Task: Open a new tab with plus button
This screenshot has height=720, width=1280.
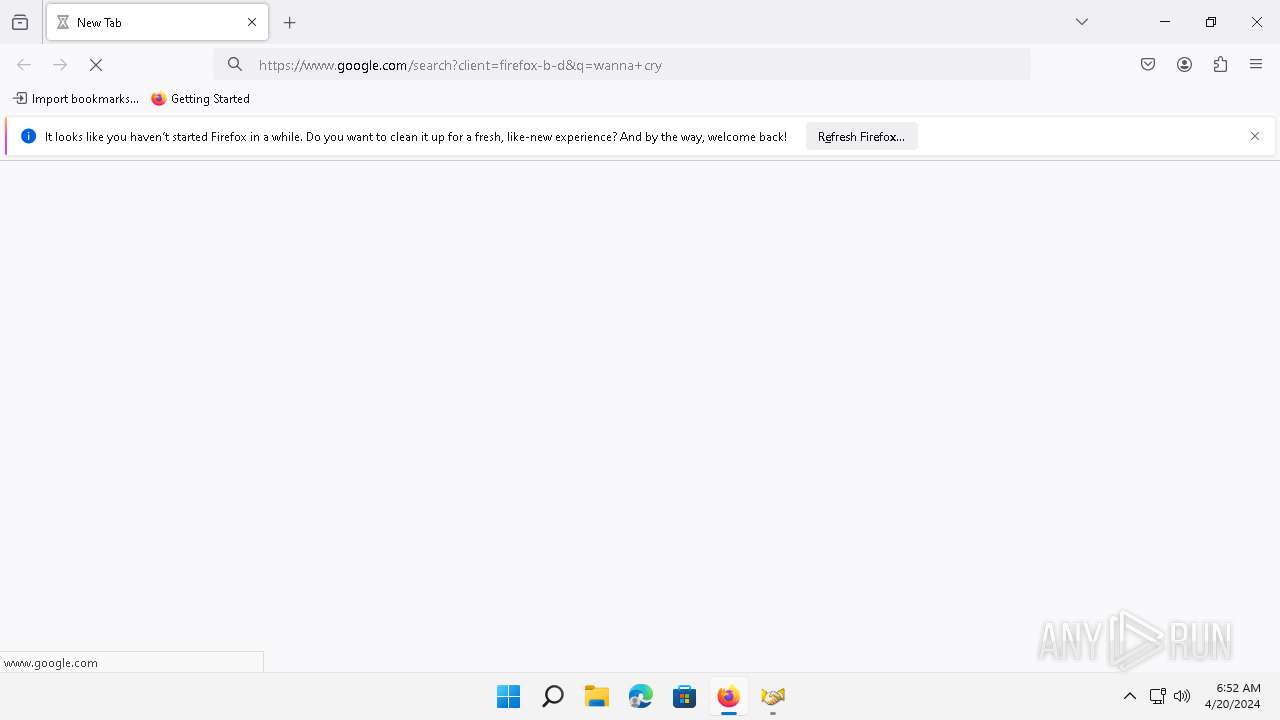Action: 290,22
